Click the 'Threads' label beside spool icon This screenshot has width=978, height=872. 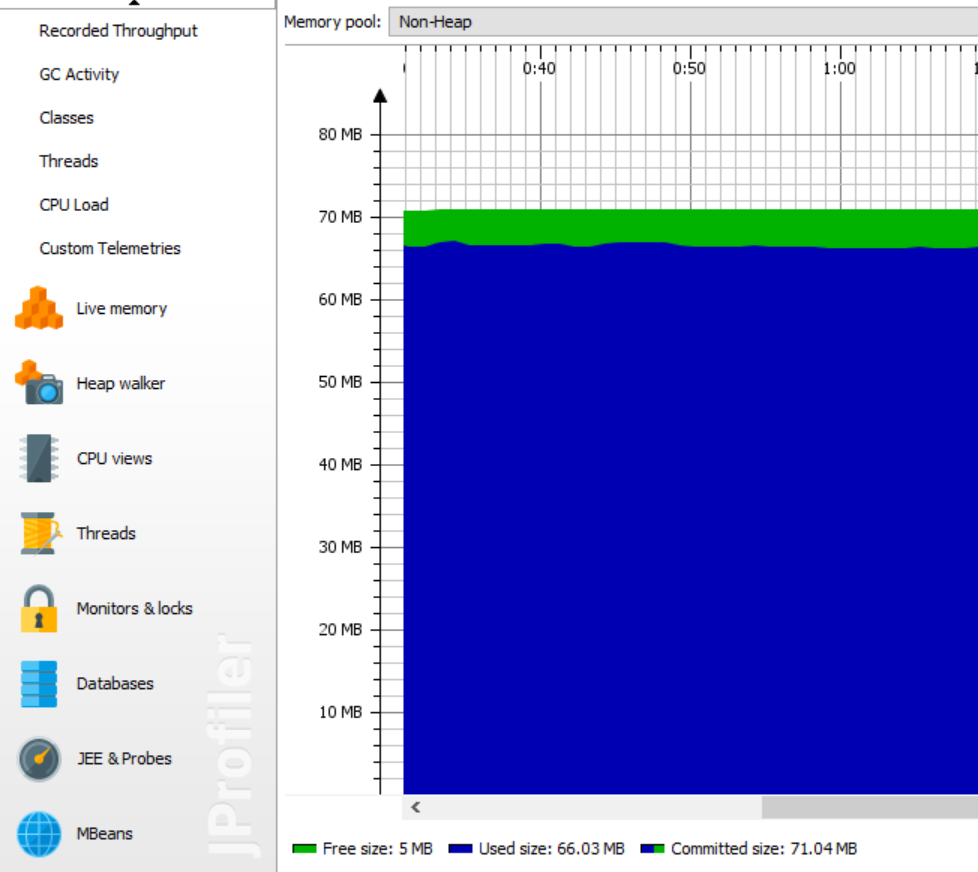click(x=106, y=533)
